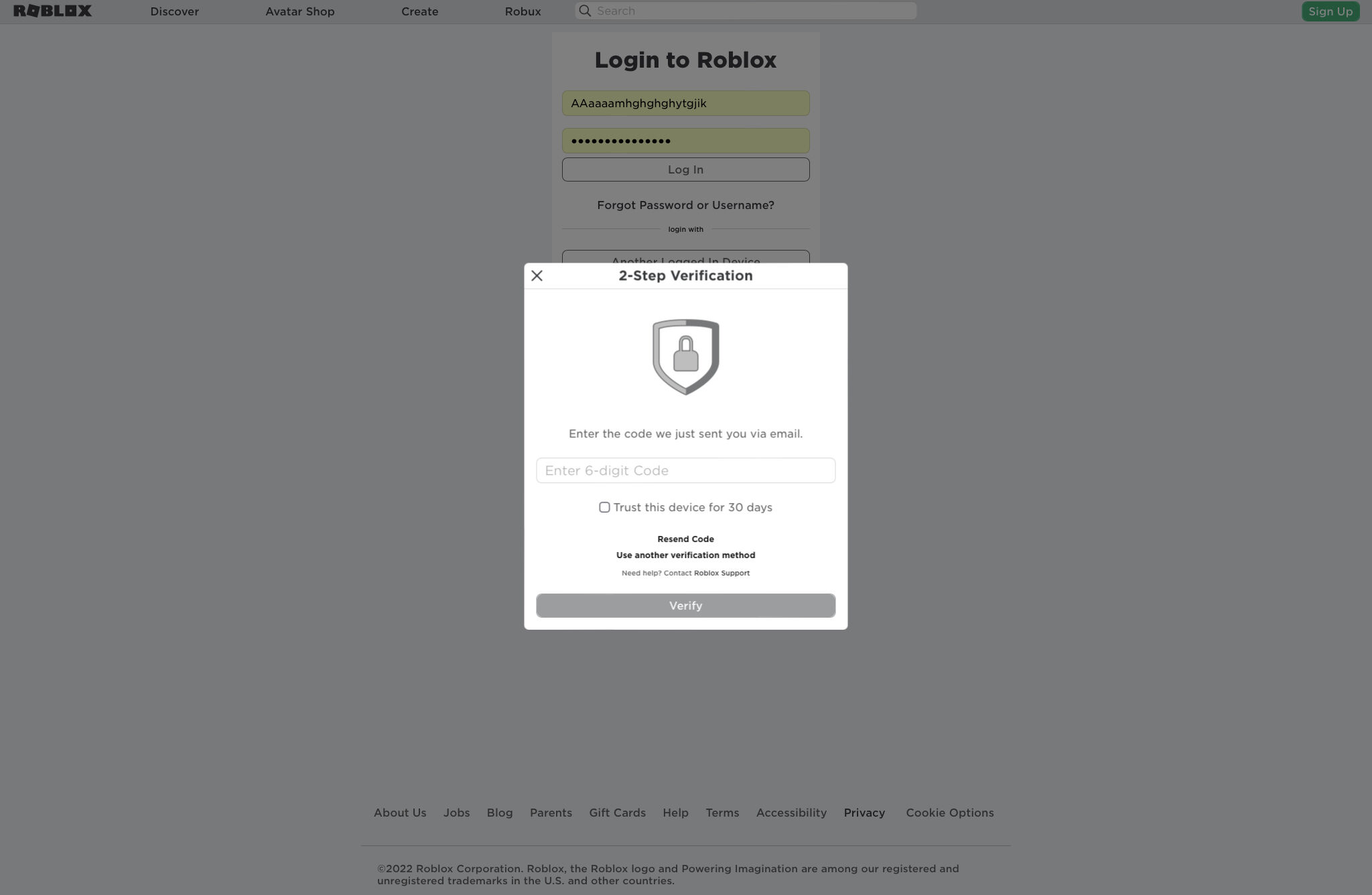
Task: Click the close X icon on verification dialog
Action: [x=537, y=276]
